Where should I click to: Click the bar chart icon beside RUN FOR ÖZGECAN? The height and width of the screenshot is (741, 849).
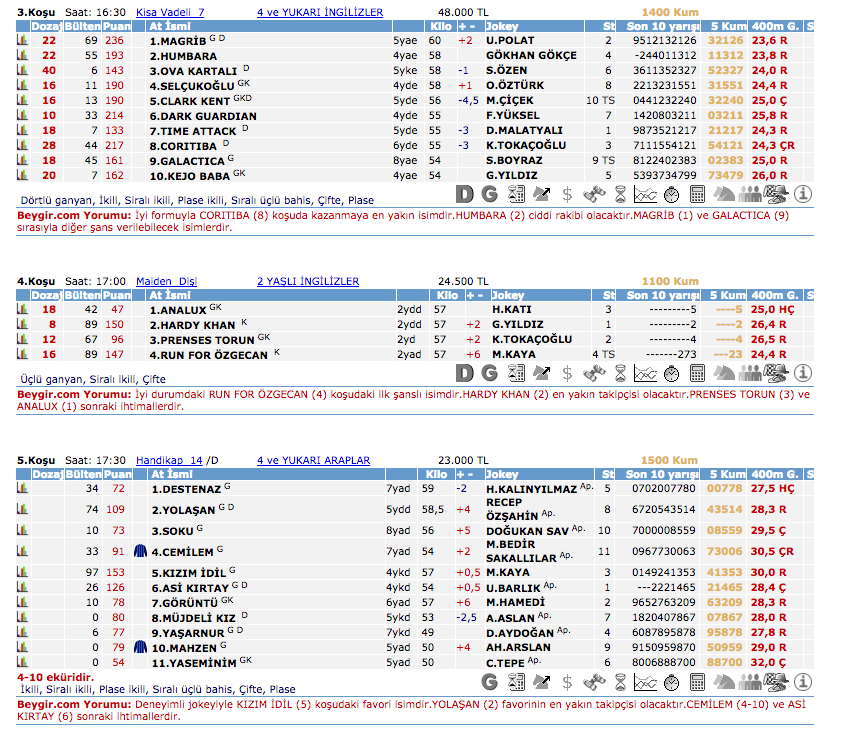(23, 354)
